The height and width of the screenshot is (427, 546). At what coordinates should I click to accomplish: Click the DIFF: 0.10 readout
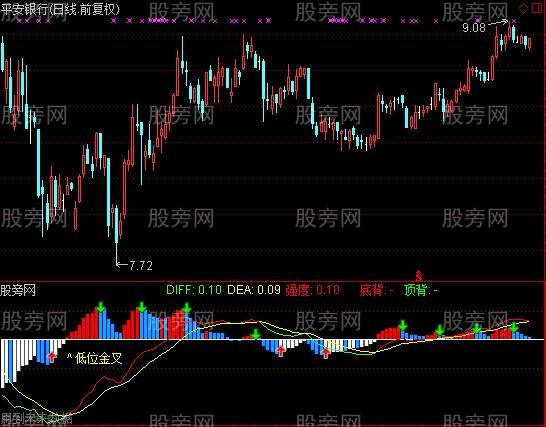(194, 290)
